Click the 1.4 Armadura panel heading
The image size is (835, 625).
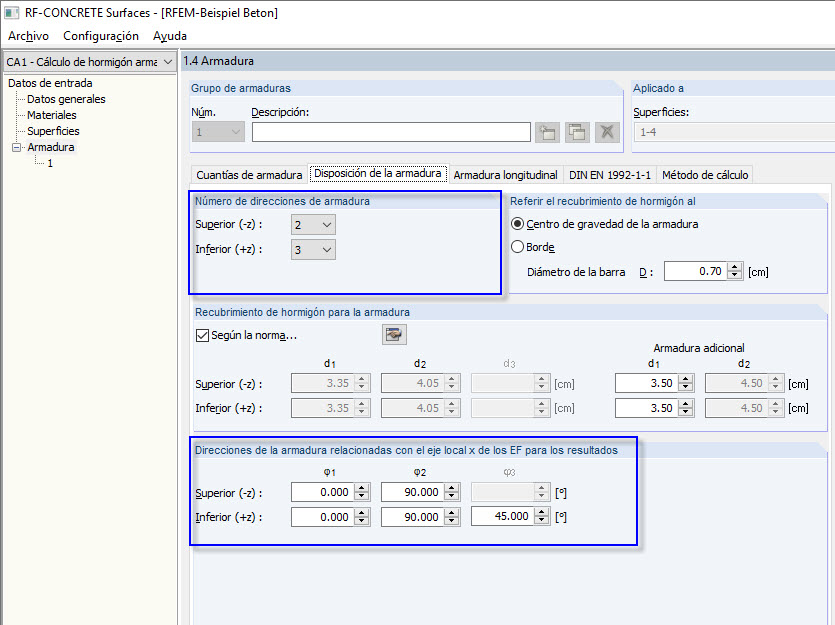pyautogui.click(x=218, y=61)
